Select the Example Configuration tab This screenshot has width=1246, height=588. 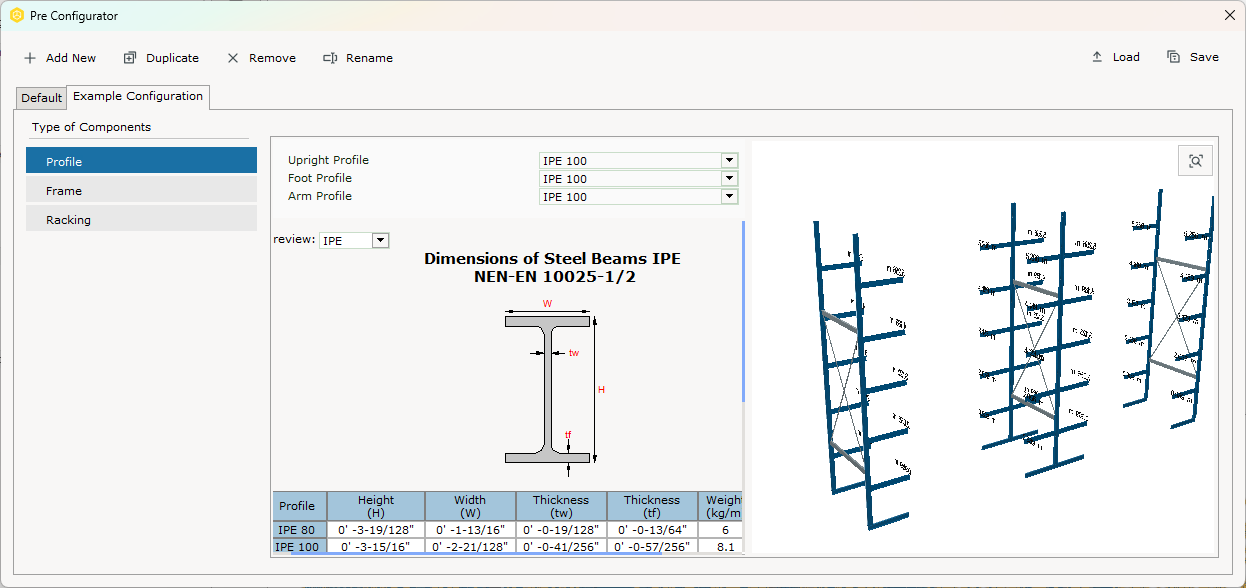click(137, 97)
